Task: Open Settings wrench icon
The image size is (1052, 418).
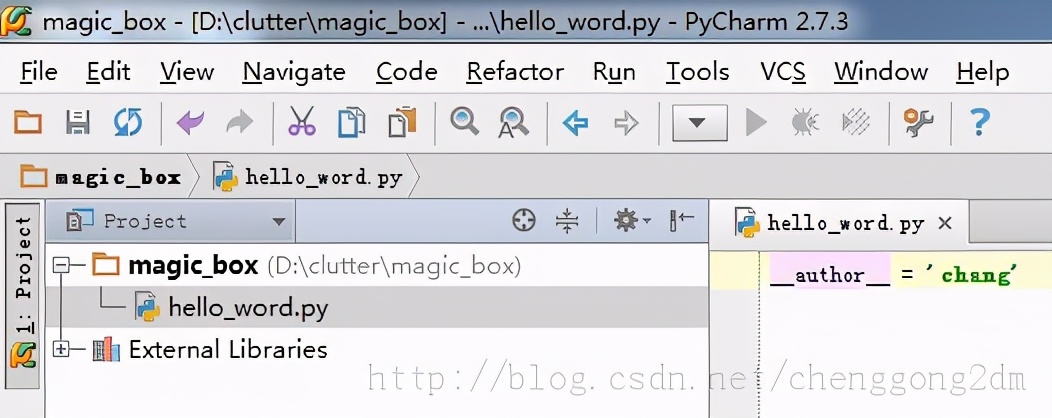Action: [918, 123]
